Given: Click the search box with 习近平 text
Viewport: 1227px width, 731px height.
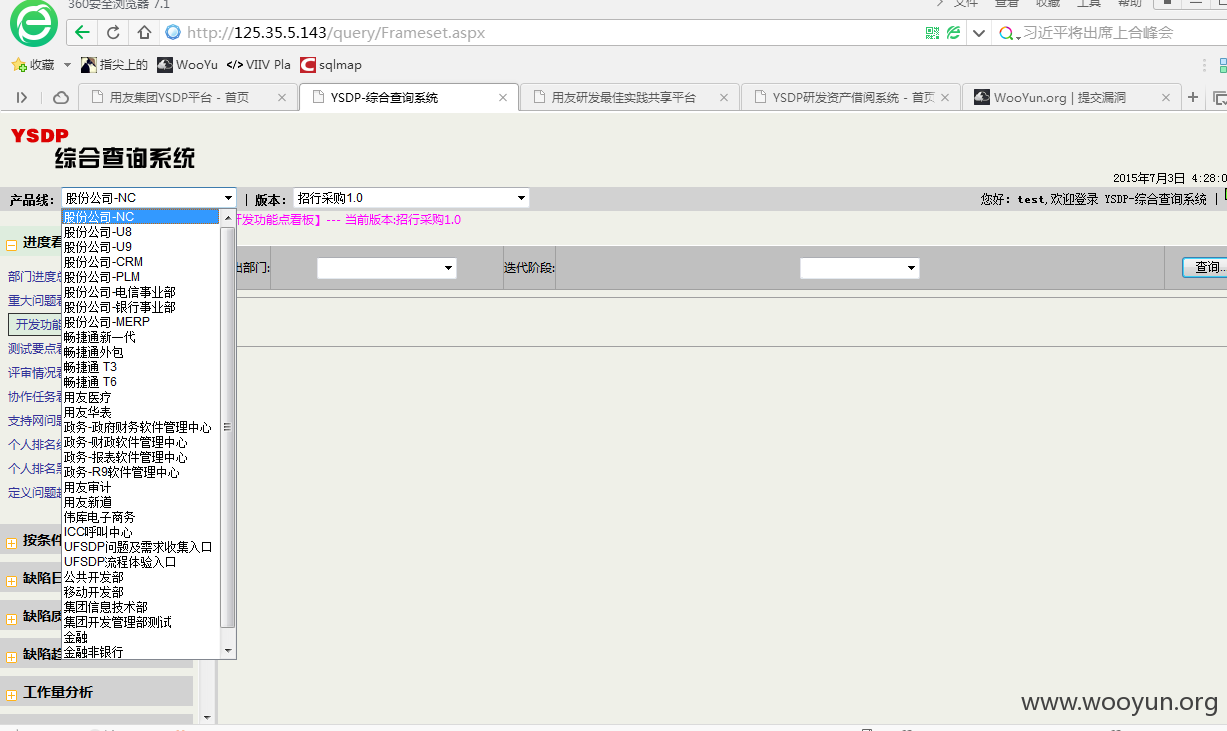Looking at the screenshot, I should 1110,33.
